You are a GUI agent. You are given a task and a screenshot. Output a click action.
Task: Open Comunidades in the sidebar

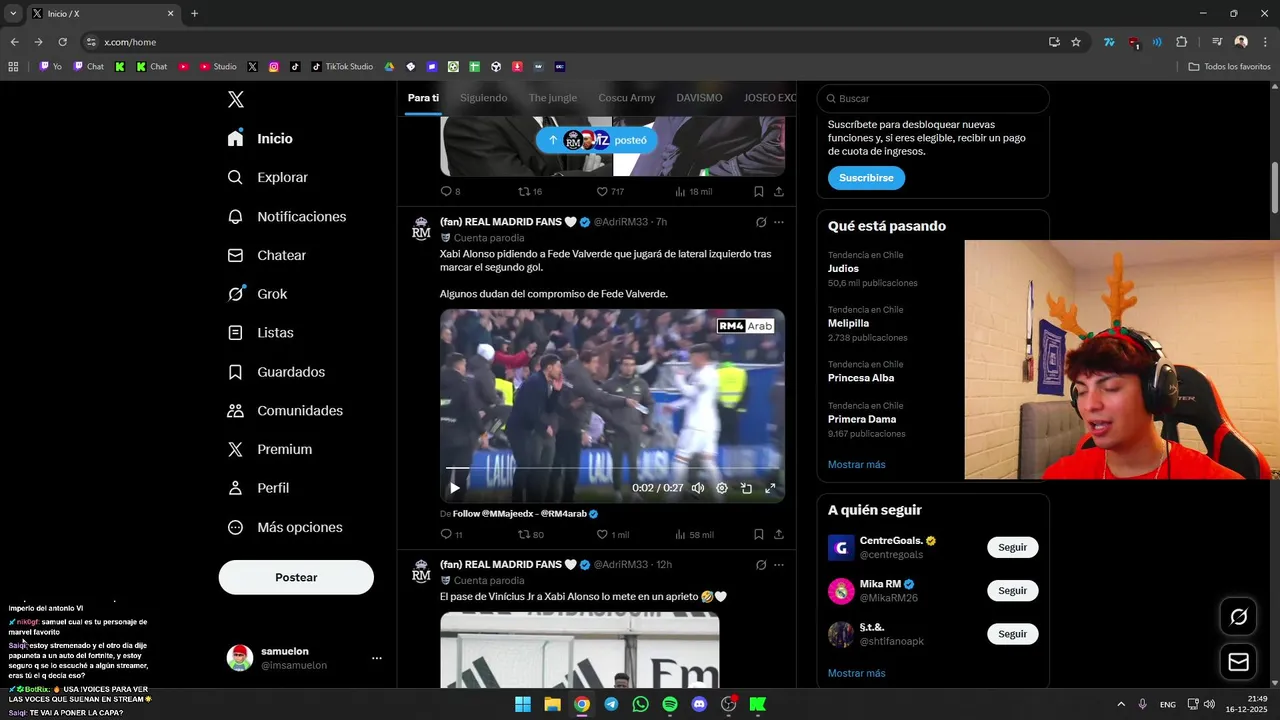coord(285,411)
